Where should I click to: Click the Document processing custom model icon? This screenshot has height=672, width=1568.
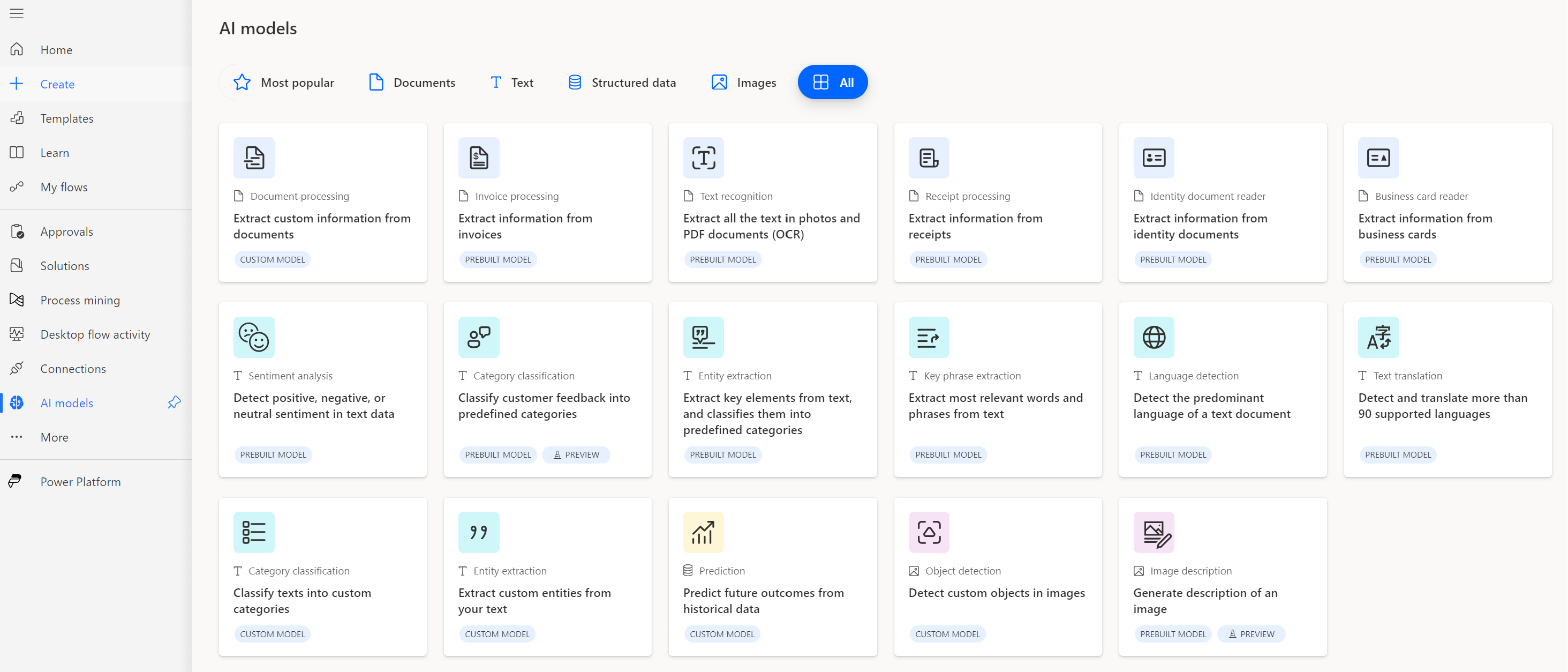253,157
